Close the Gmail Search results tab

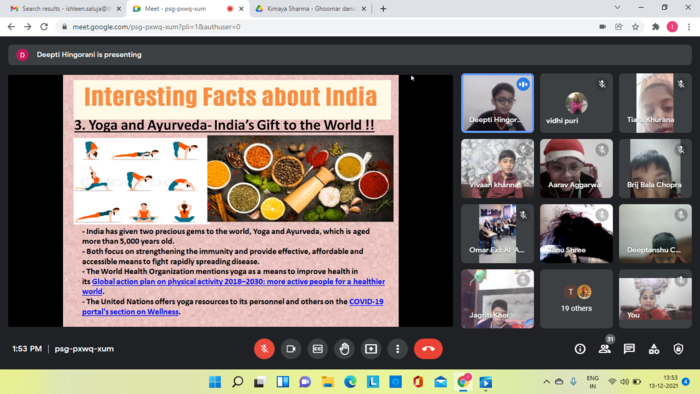119,8
